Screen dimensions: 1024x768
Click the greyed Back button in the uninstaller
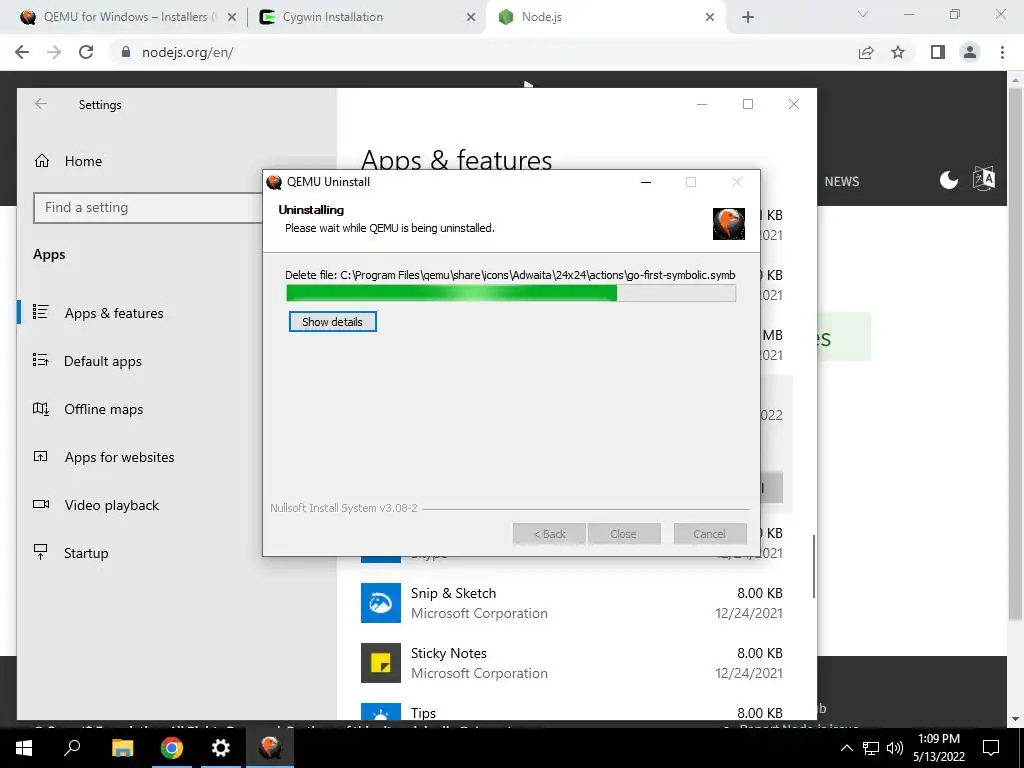point(549,534)
